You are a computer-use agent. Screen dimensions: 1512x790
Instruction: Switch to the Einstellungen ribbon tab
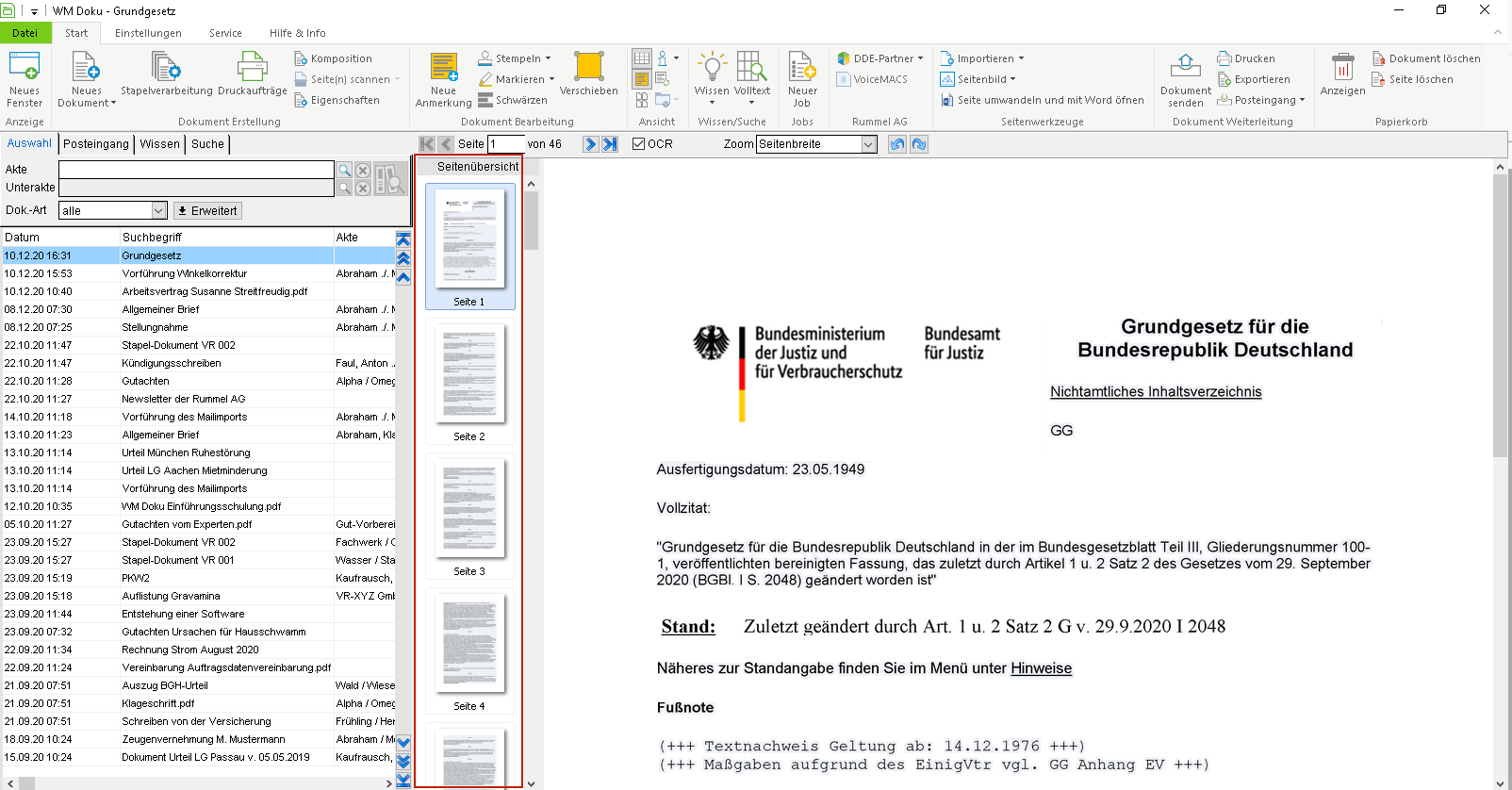click(x=148, y=33)
